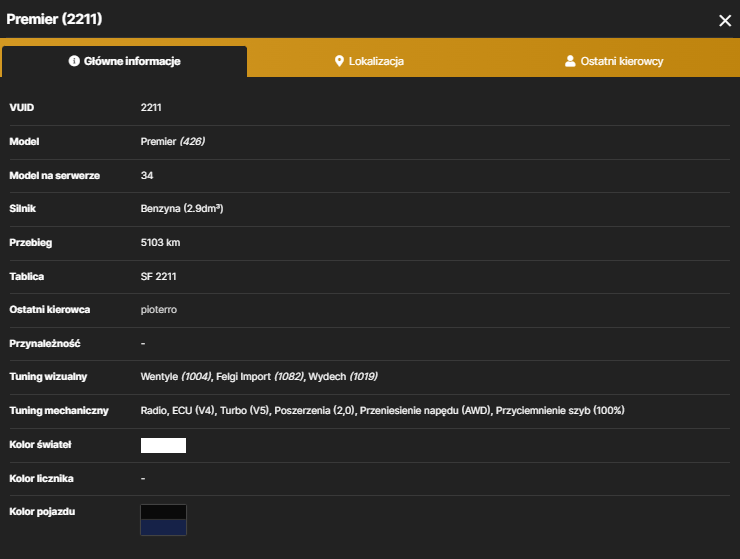Open the pioterro driver link
740x559 pixels.
[x=159, y=310]
